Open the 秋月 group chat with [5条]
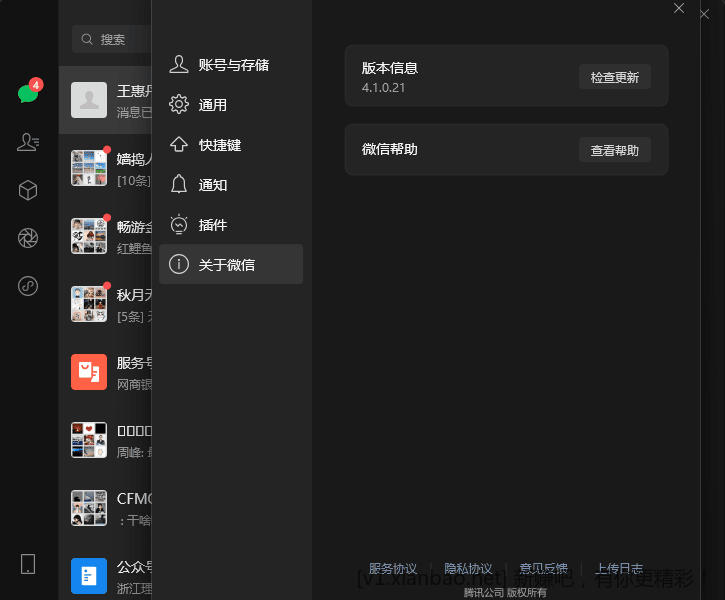 105,304
